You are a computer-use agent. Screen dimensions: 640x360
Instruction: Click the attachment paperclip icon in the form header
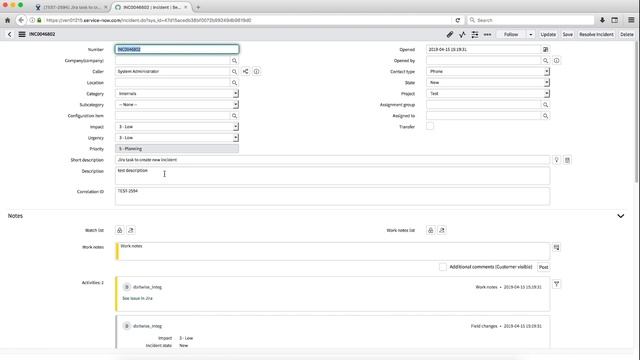pyautogui.click(x=450, y=35)
